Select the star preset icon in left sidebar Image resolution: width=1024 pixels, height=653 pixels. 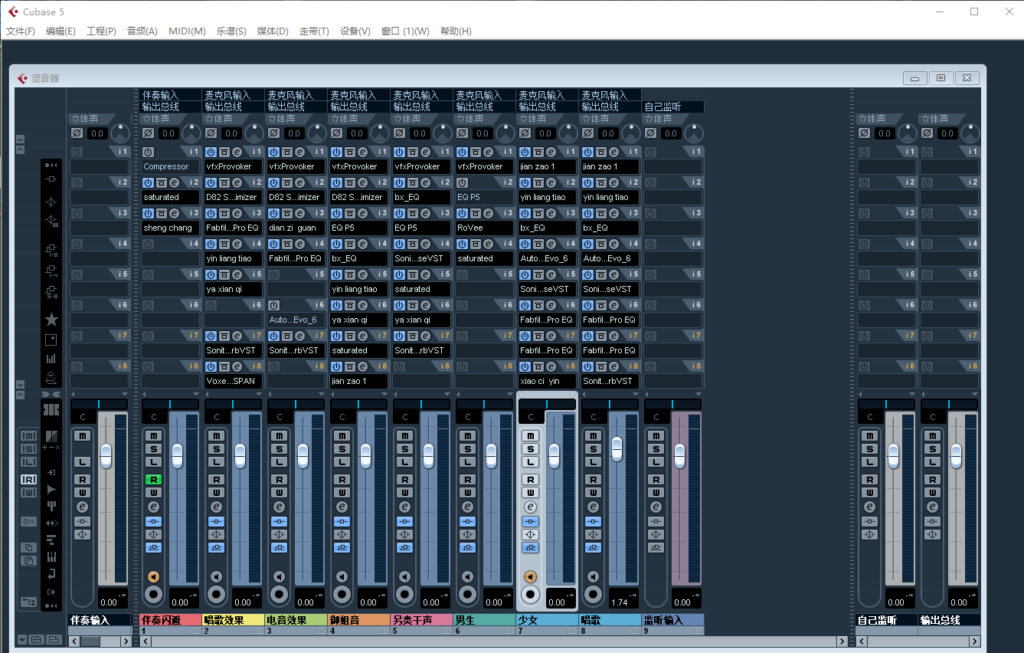point(51,320)
